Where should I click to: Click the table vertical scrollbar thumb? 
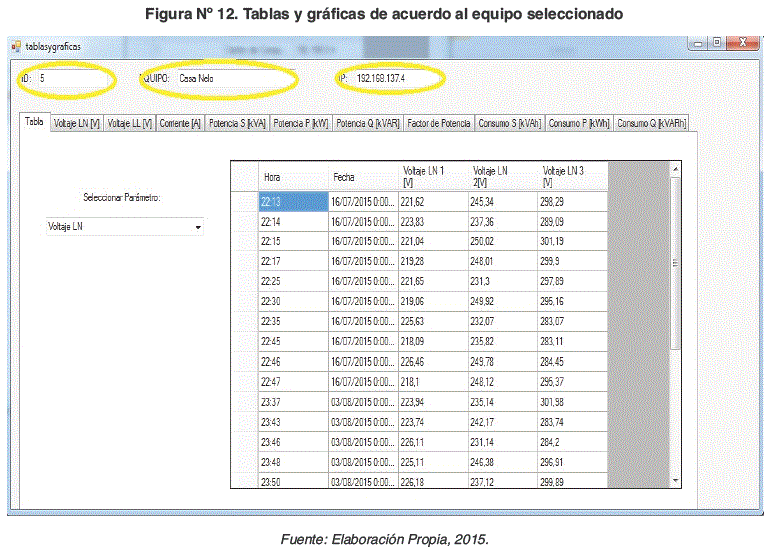tap(675, 260)
